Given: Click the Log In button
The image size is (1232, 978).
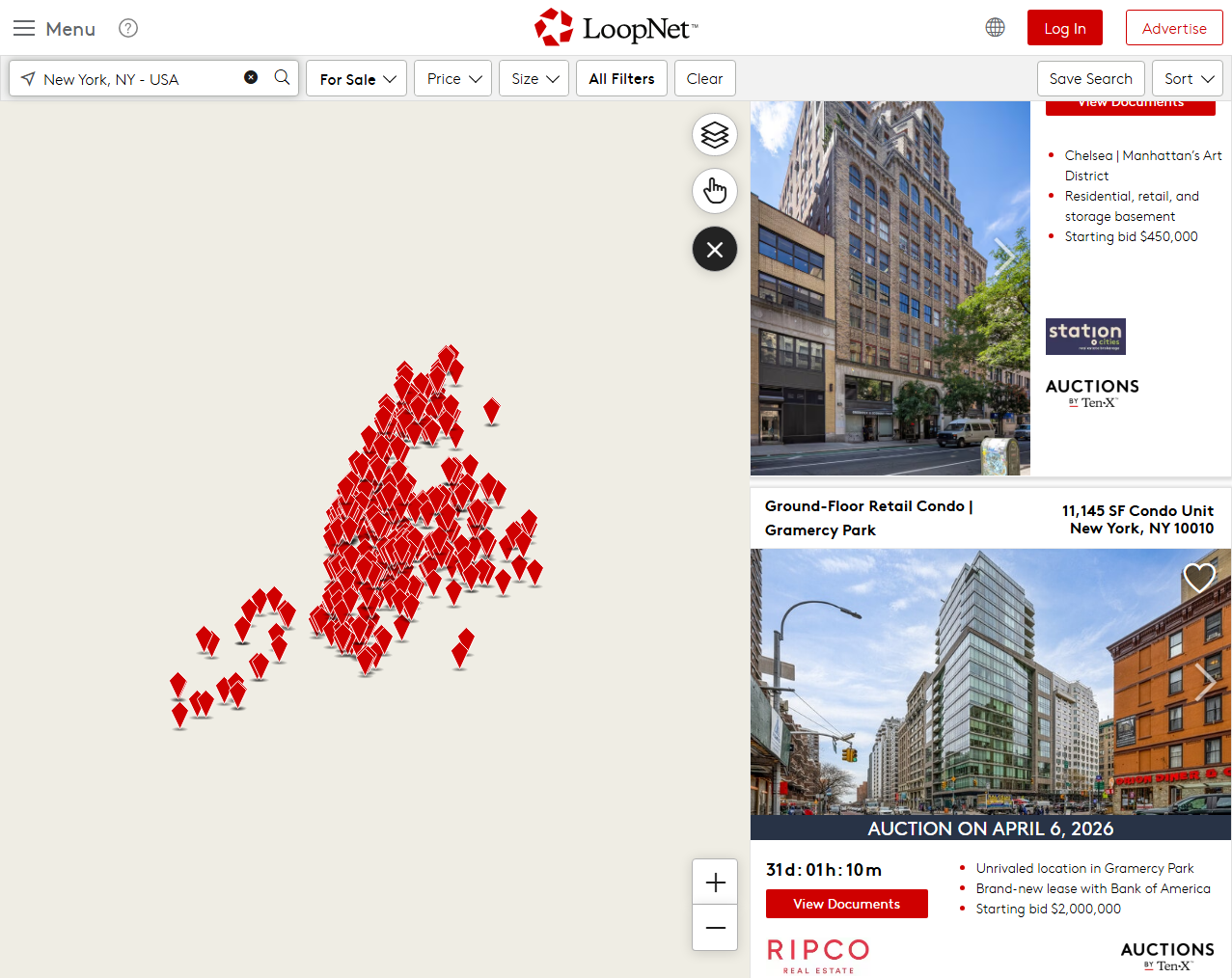Looking at the screenshot, I should [1065, 28].
